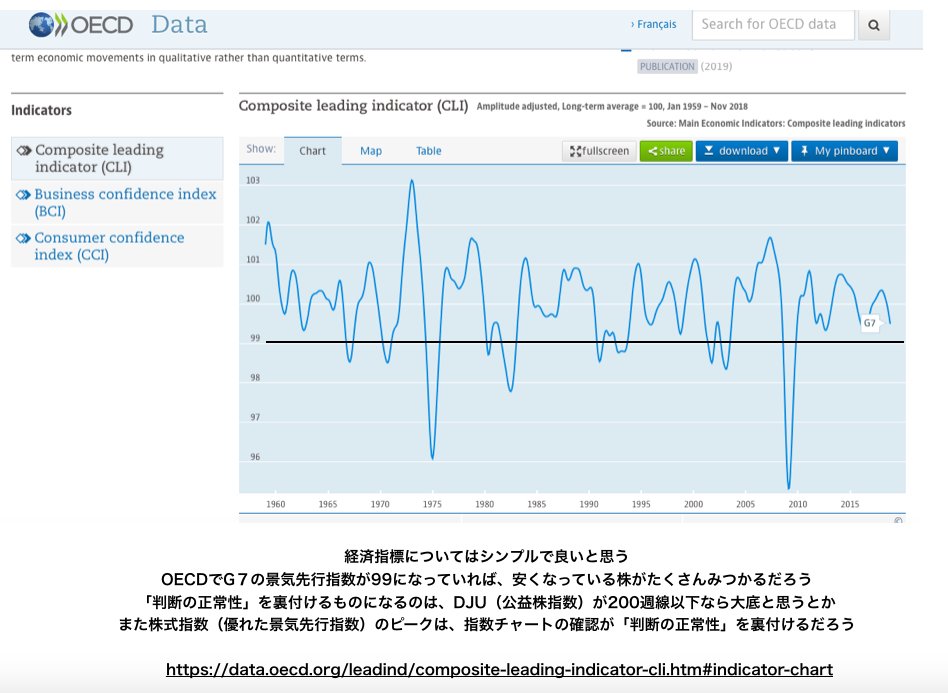948x693 pixels.
Task: Expand the download dropdown arrow
Action: click(777, 151)
